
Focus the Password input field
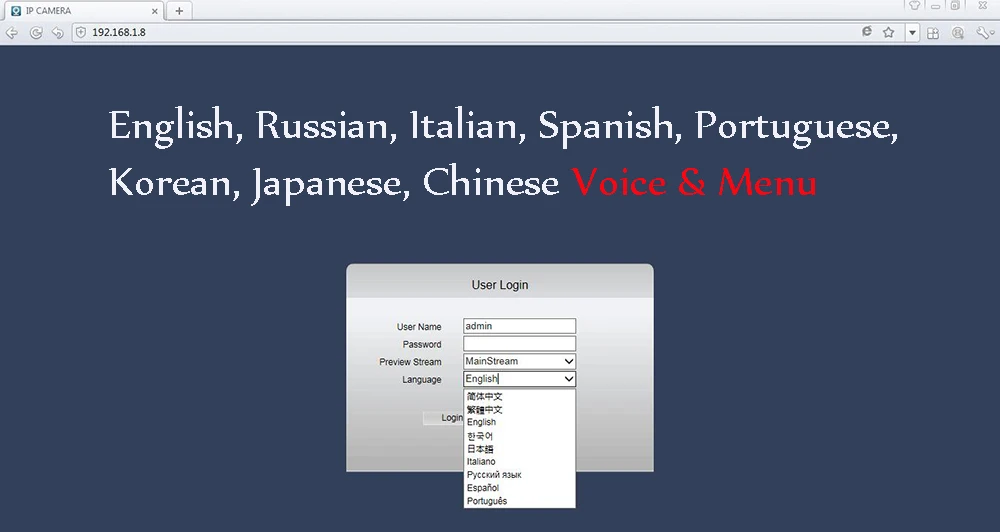[x=519, y=344]
